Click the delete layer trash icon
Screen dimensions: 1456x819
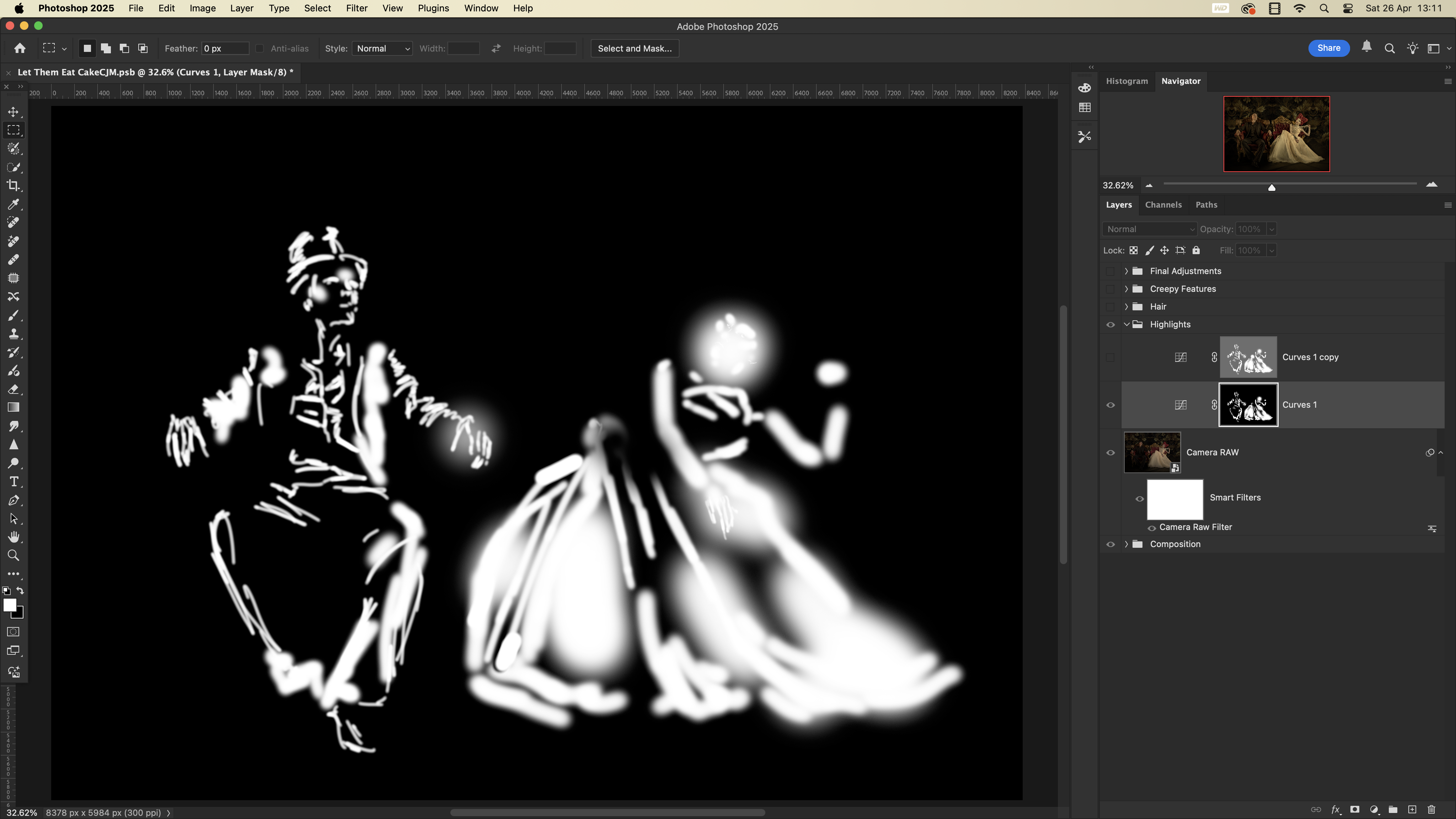coord(1431,809)
